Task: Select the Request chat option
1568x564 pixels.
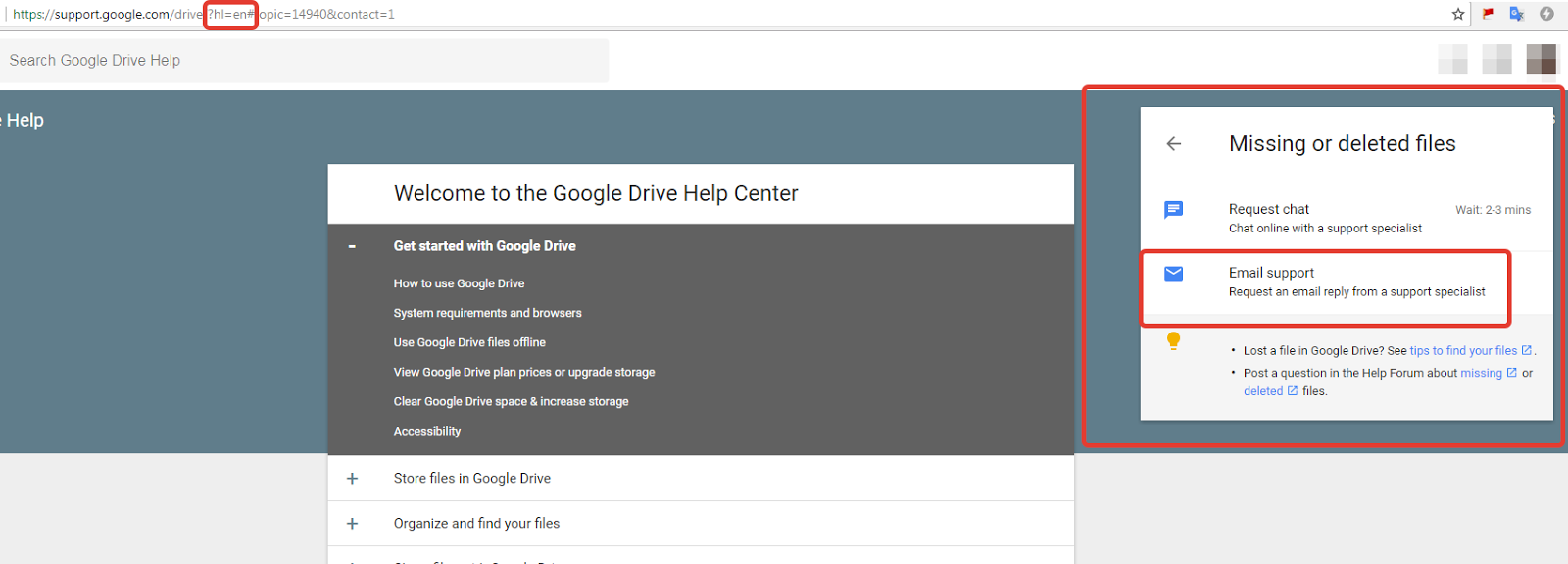Action: [x=1347, y=218]
